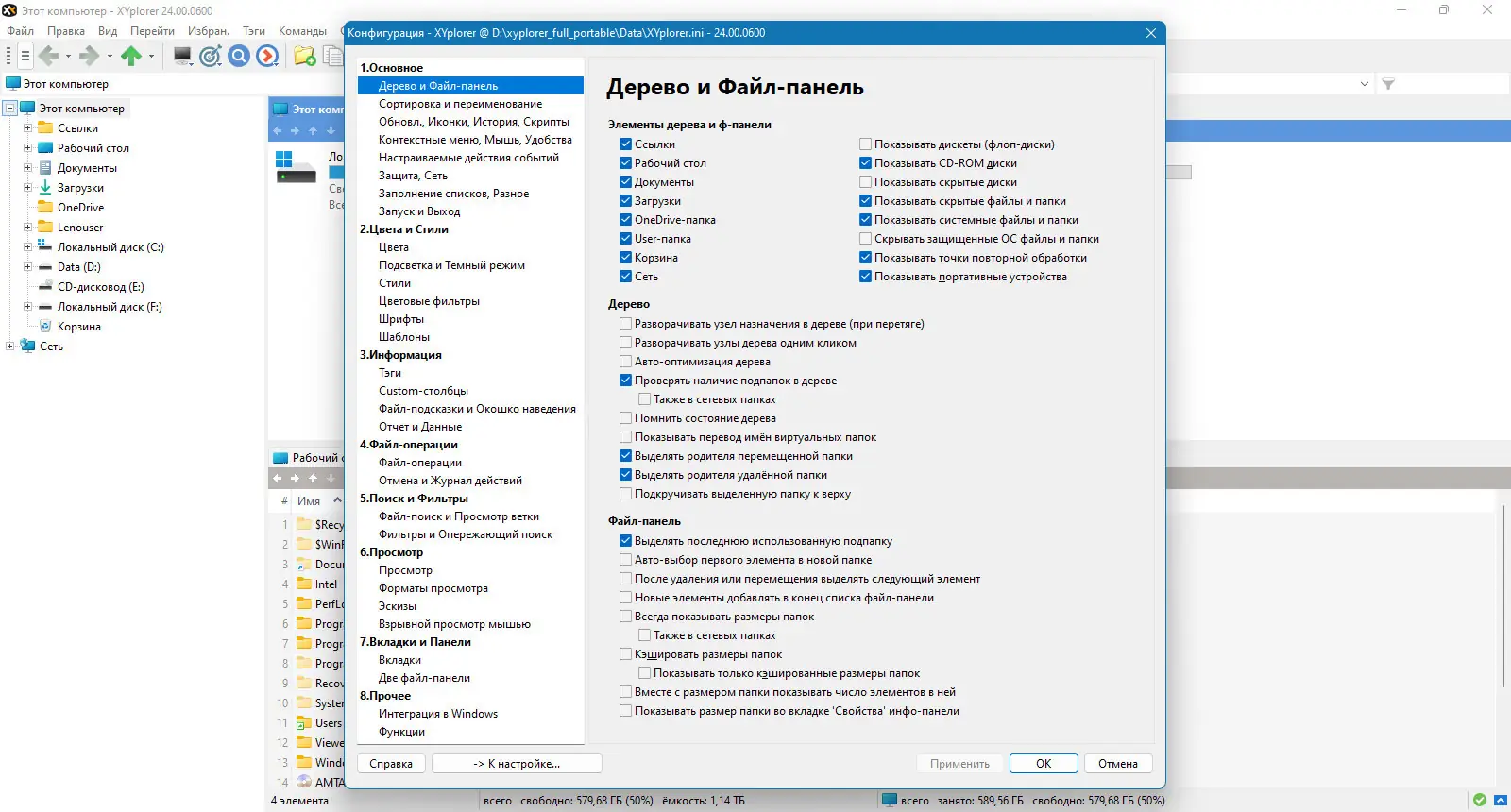The width and height of the screenshot is (1511, 812).
Task: Click the Forward arrow in main toolbar
Action: click(x=90, y=57)
